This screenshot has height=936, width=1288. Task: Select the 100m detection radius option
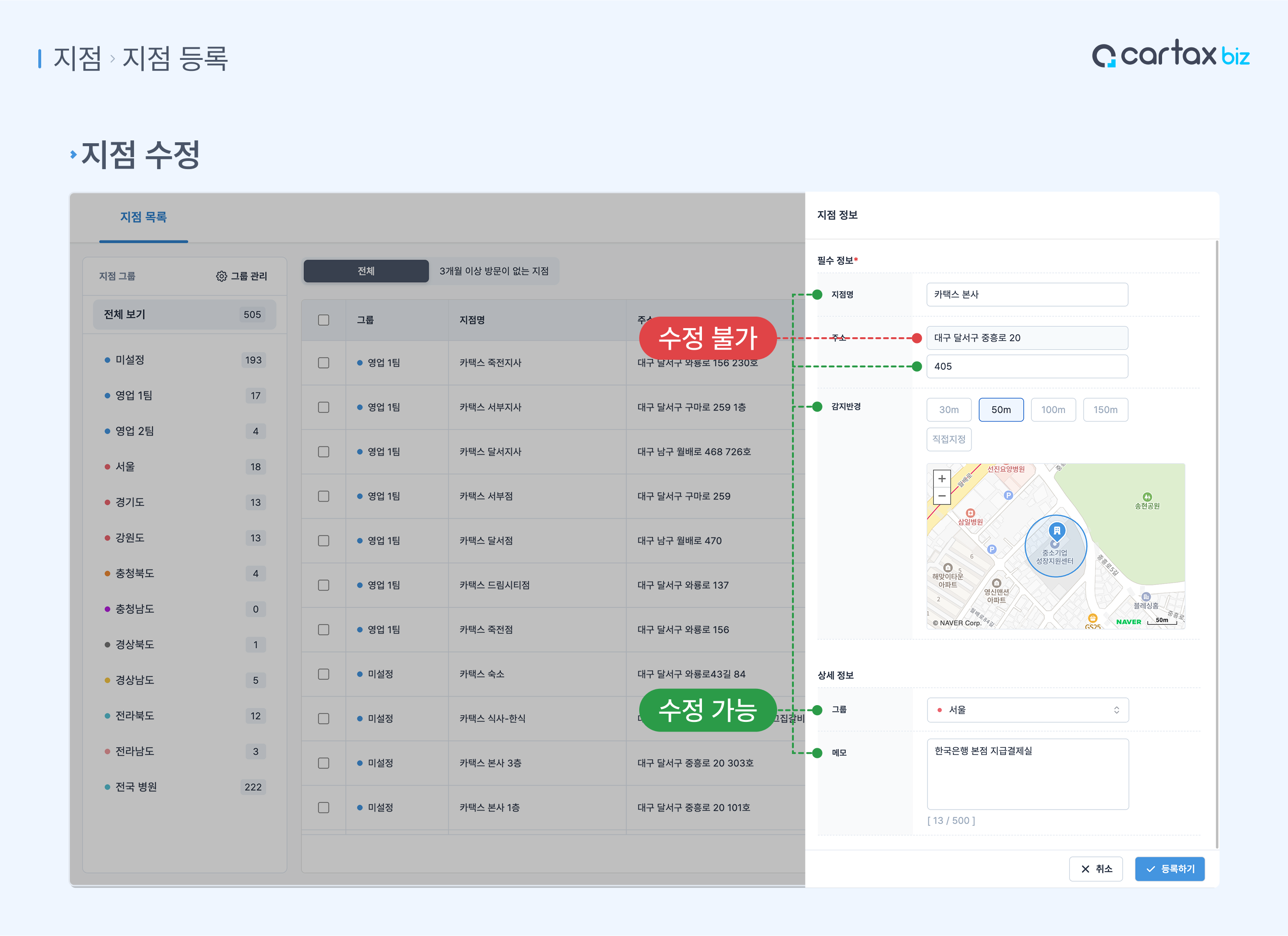(x=1052, y=410)
